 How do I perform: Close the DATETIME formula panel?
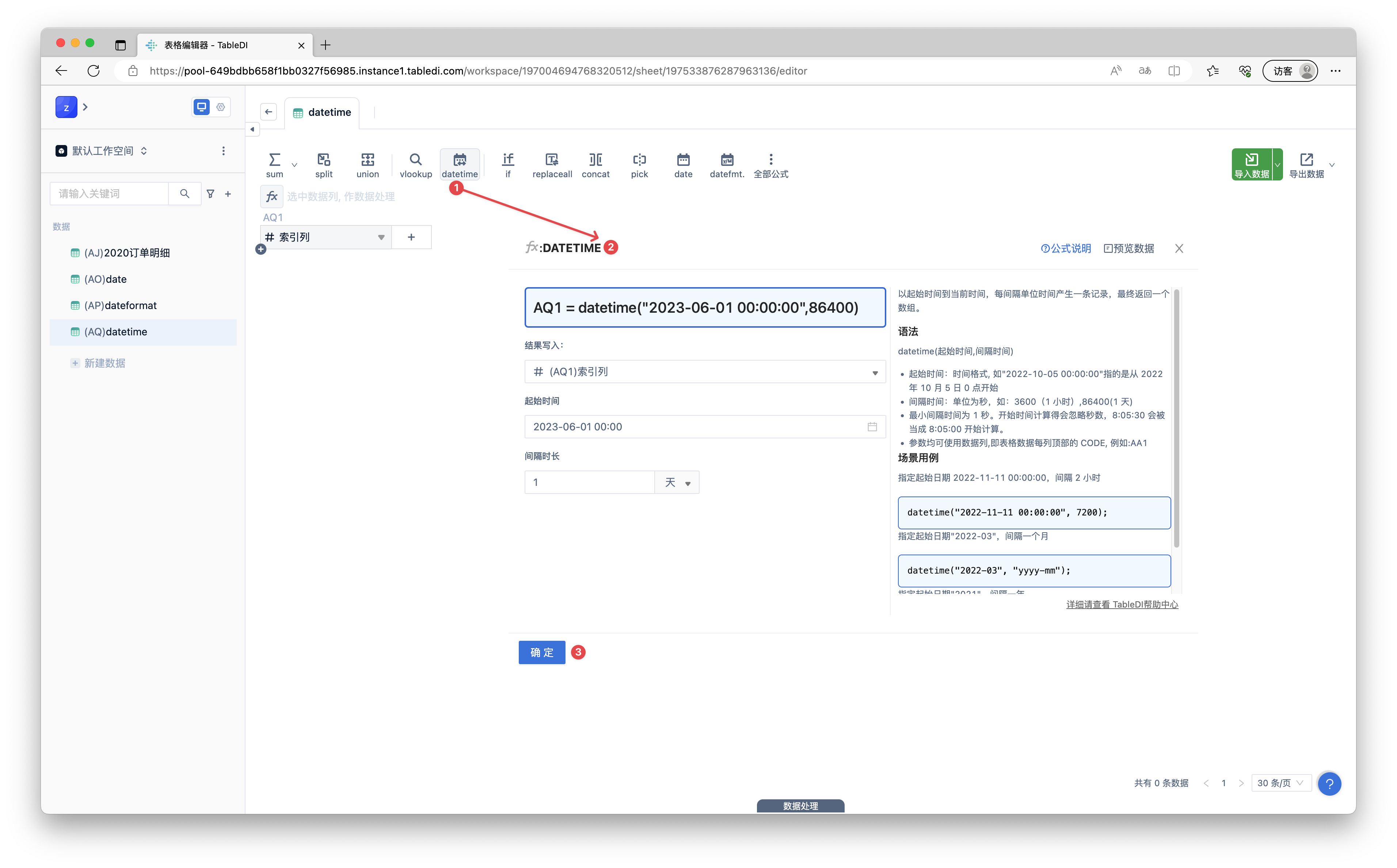pos(1179,248)
